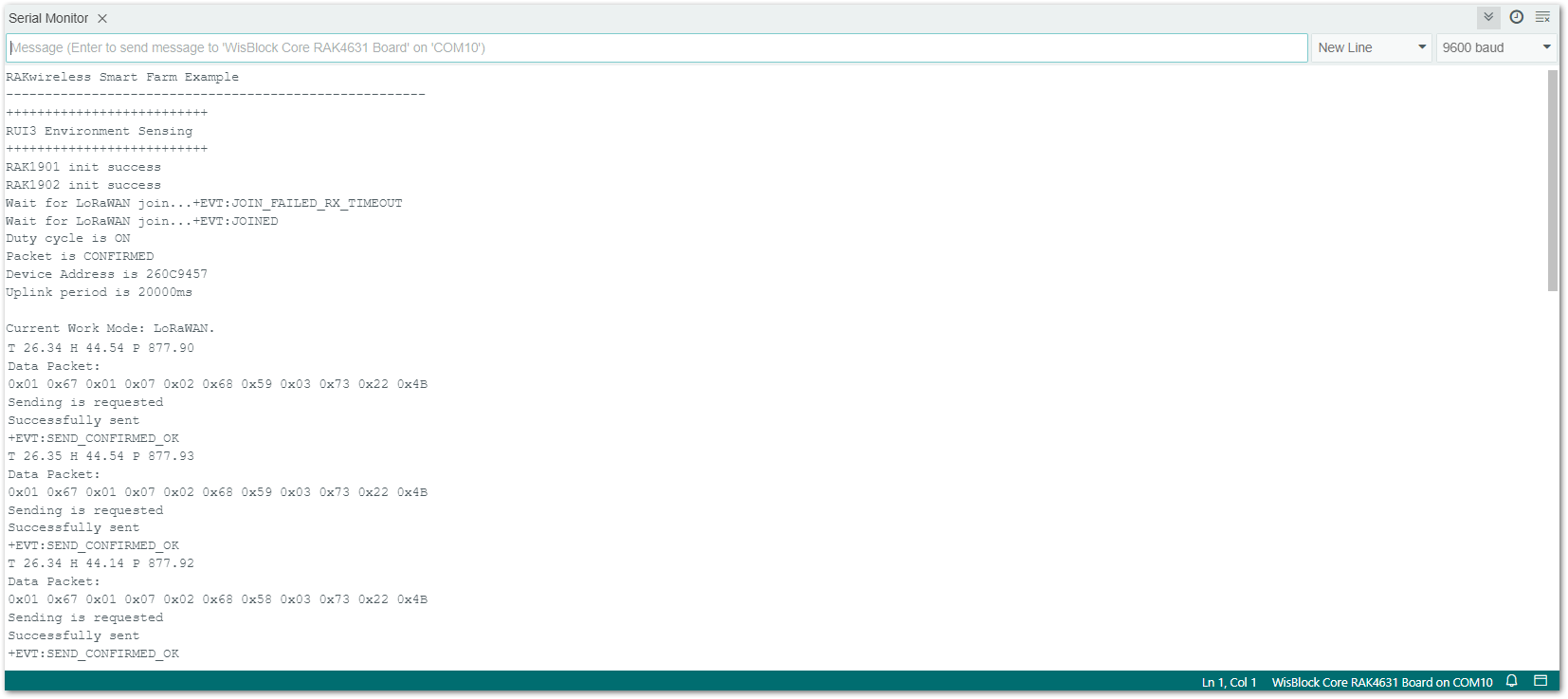Click 'Packet is CONFIRMED' line
The width and height of the screenshot is (1568, 699).
80,256
